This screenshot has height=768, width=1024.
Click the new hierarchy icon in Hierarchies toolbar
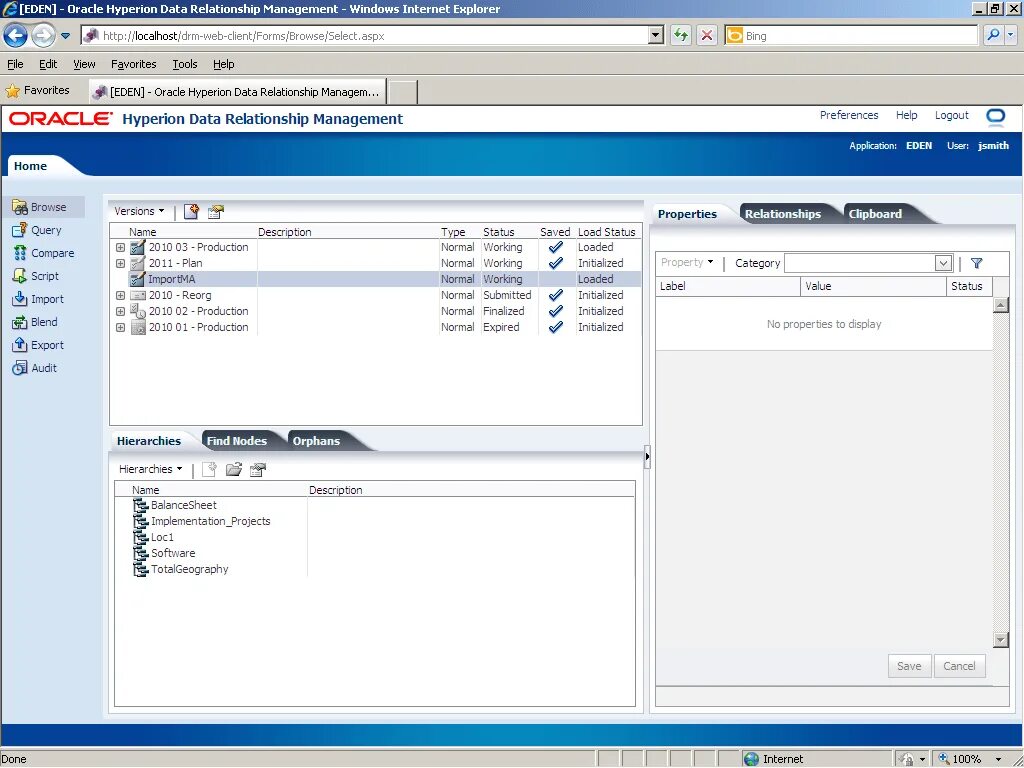(x=209, y=470)
